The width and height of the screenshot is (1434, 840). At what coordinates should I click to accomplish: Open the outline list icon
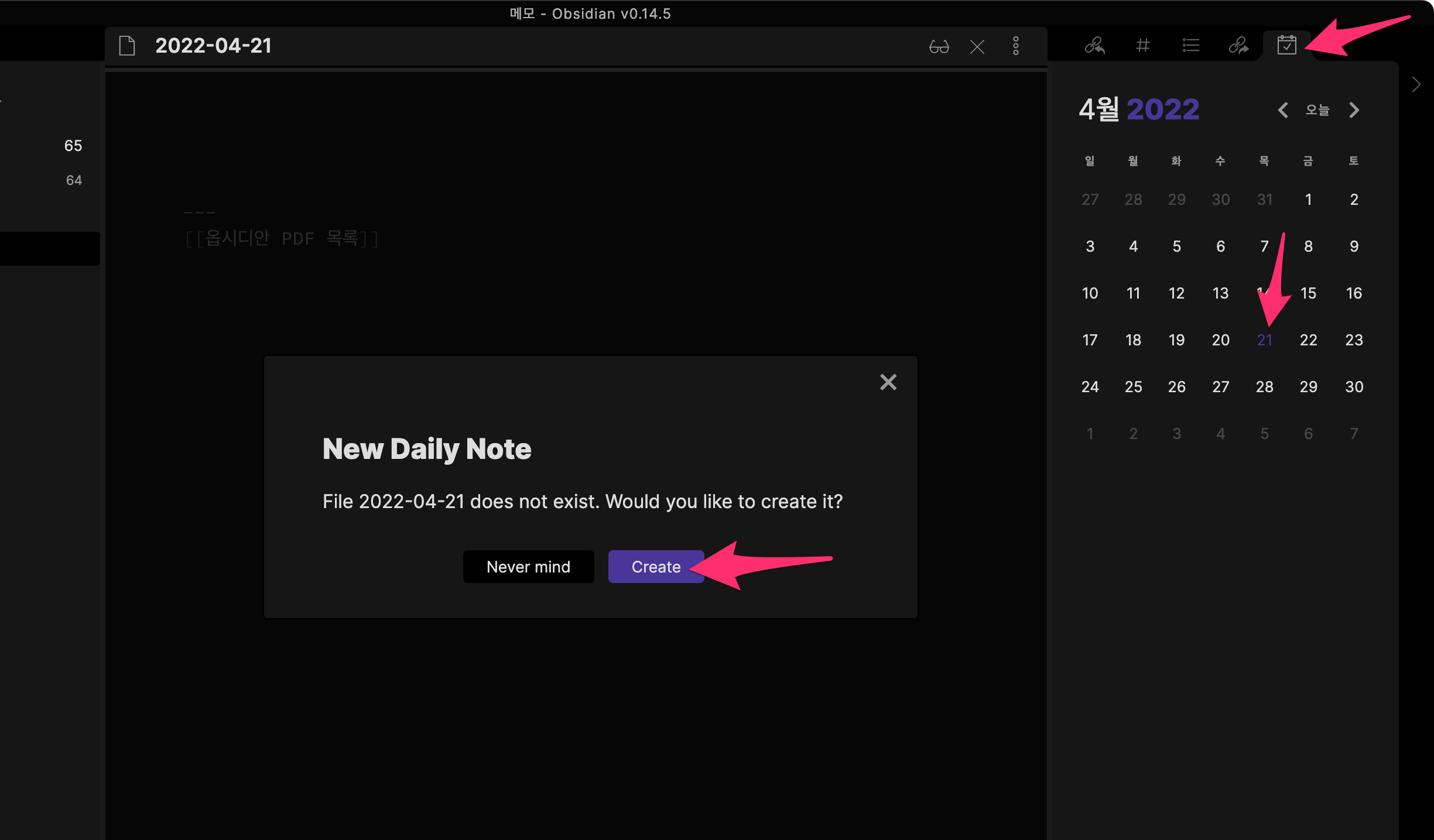coord(1190,46)
